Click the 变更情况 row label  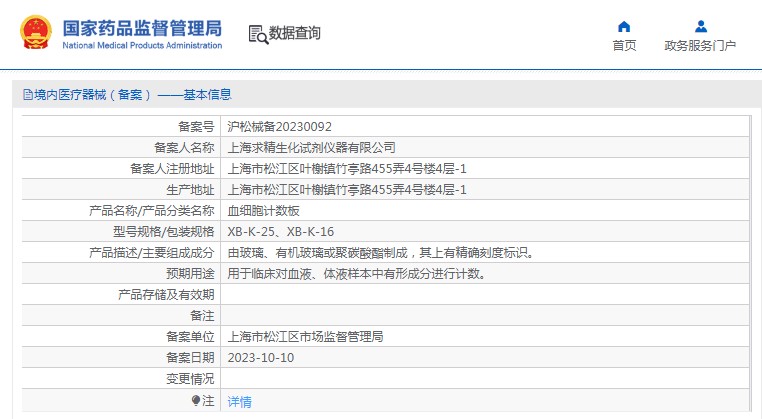pyautogui.click(x=190, y=379)
